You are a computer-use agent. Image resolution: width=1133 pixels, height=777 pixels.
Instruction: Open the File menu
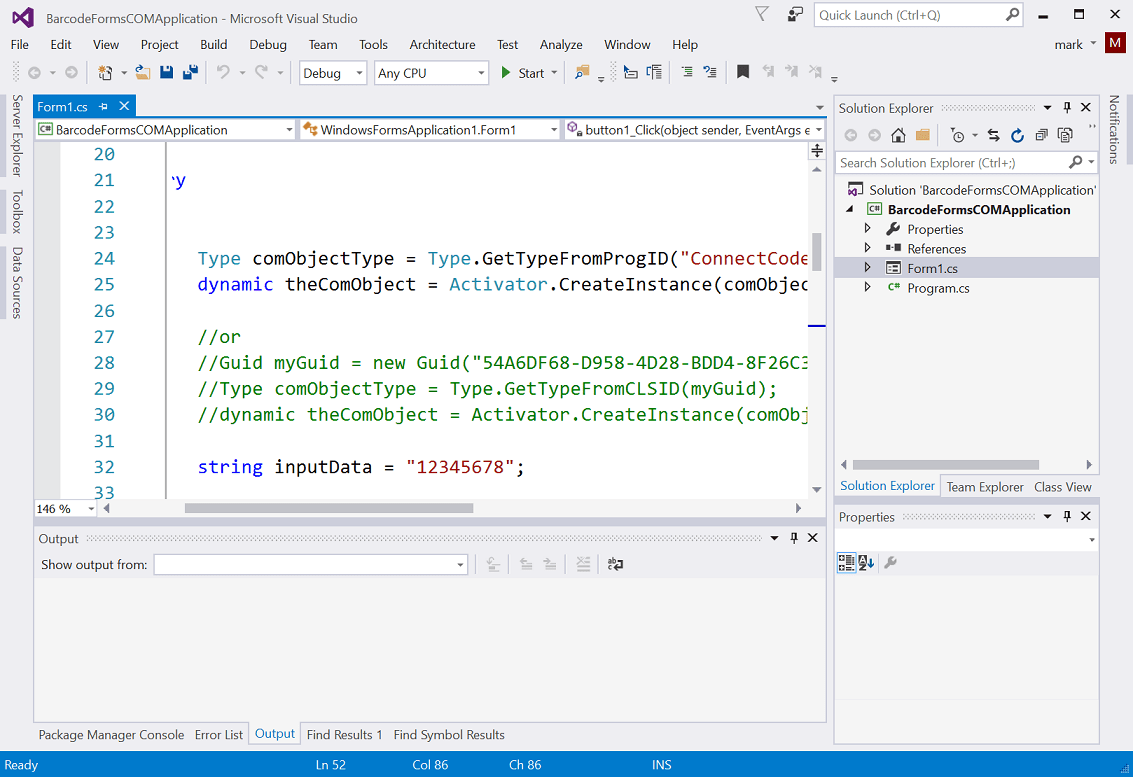point(20,45)
